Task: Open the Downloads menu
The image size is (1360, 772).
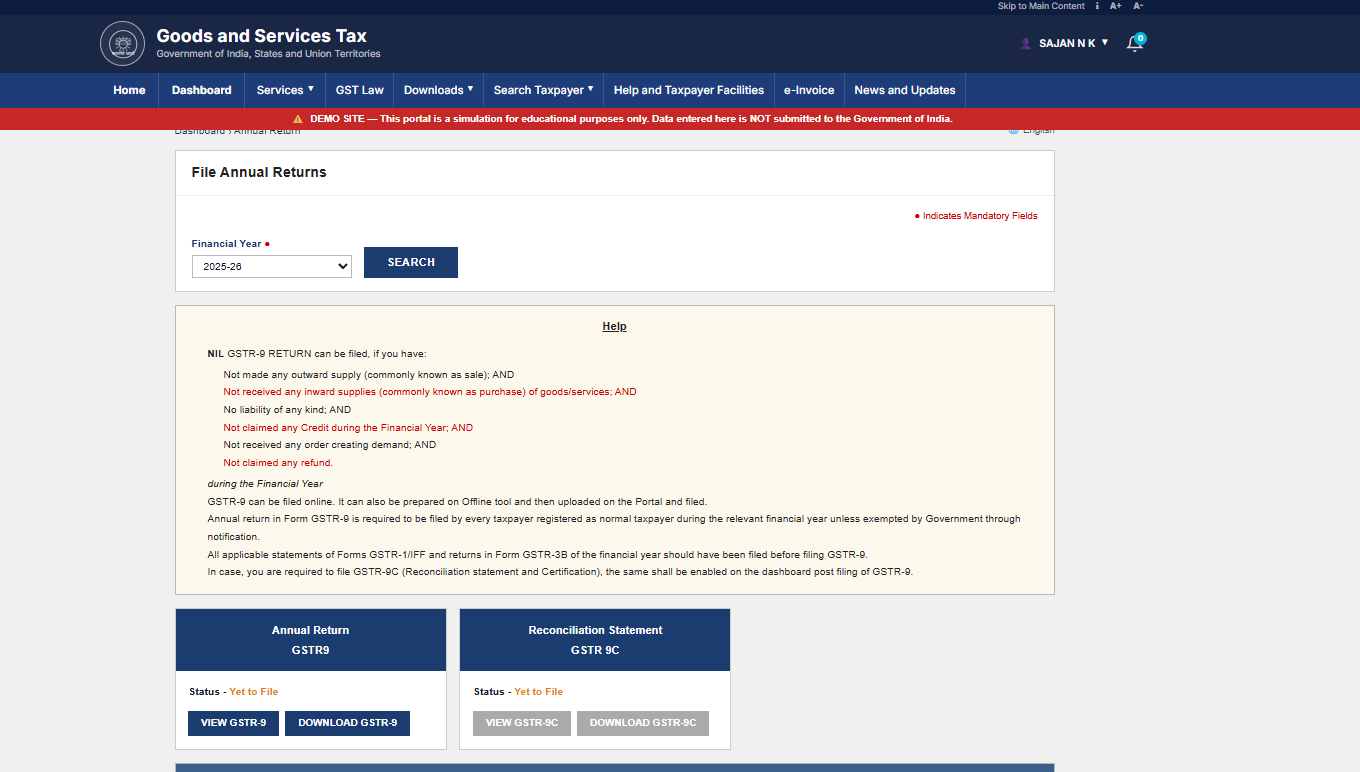Action: [439, 90]
